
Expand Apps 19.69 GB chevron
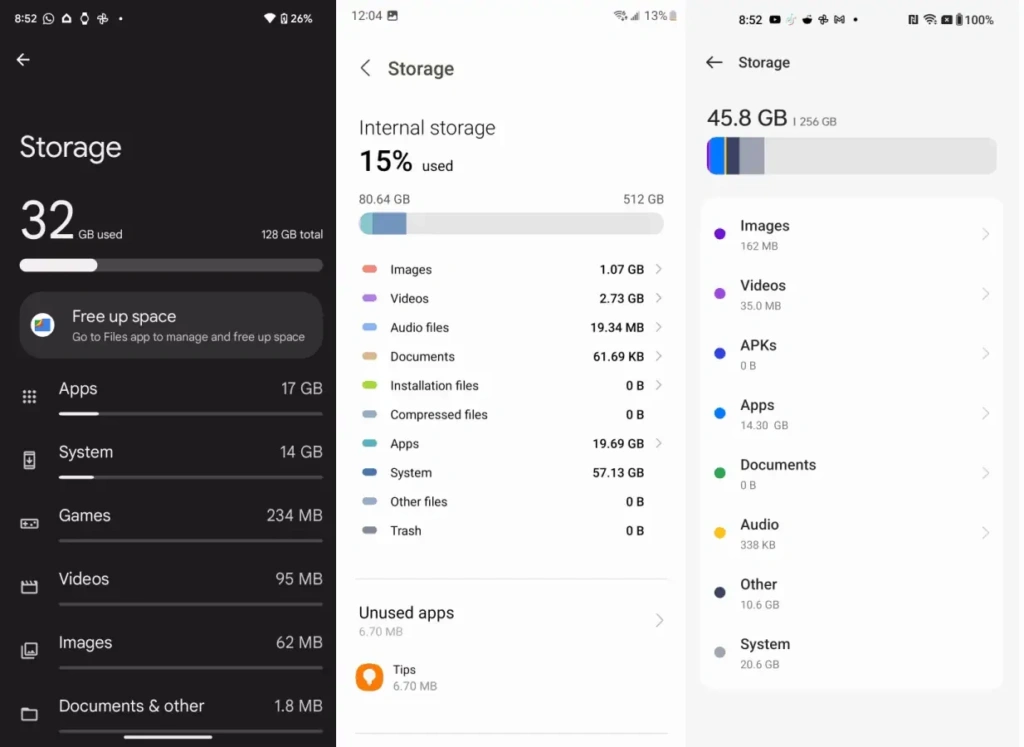coord(658,443)
